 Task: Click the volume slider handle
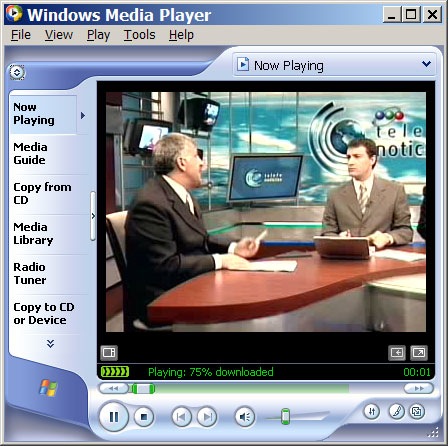(x=285, y=416)
